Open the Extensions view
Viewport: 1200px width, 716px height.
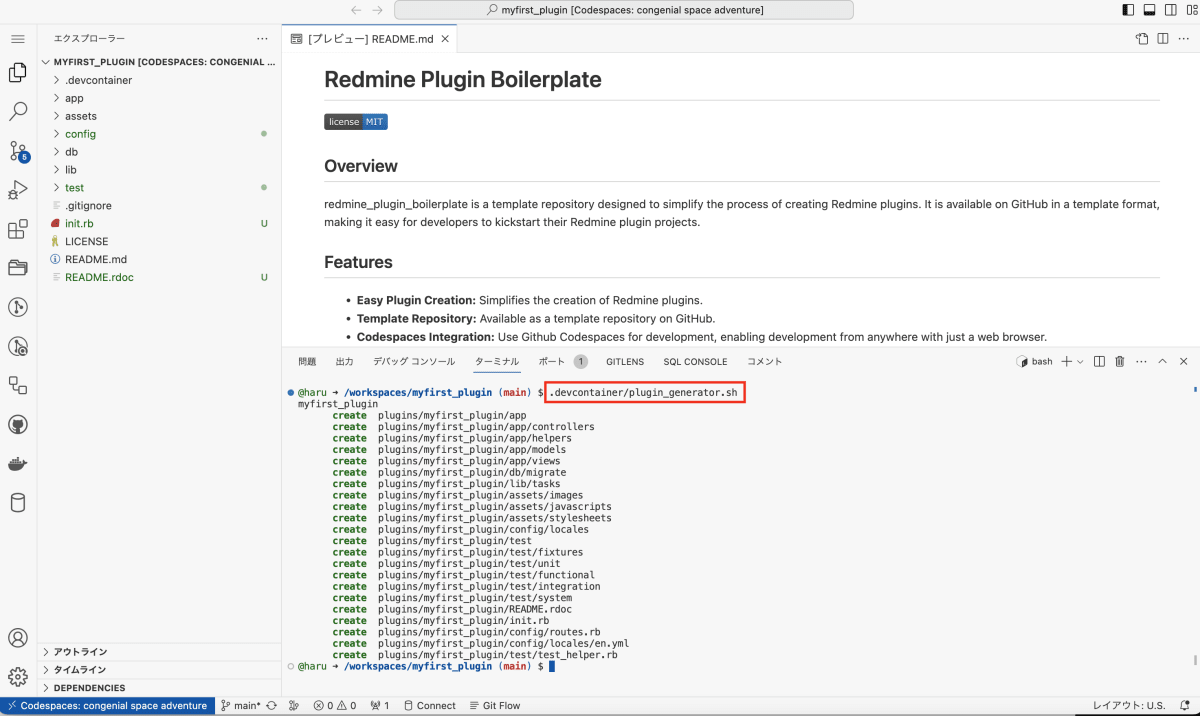[x=17, y=230]
